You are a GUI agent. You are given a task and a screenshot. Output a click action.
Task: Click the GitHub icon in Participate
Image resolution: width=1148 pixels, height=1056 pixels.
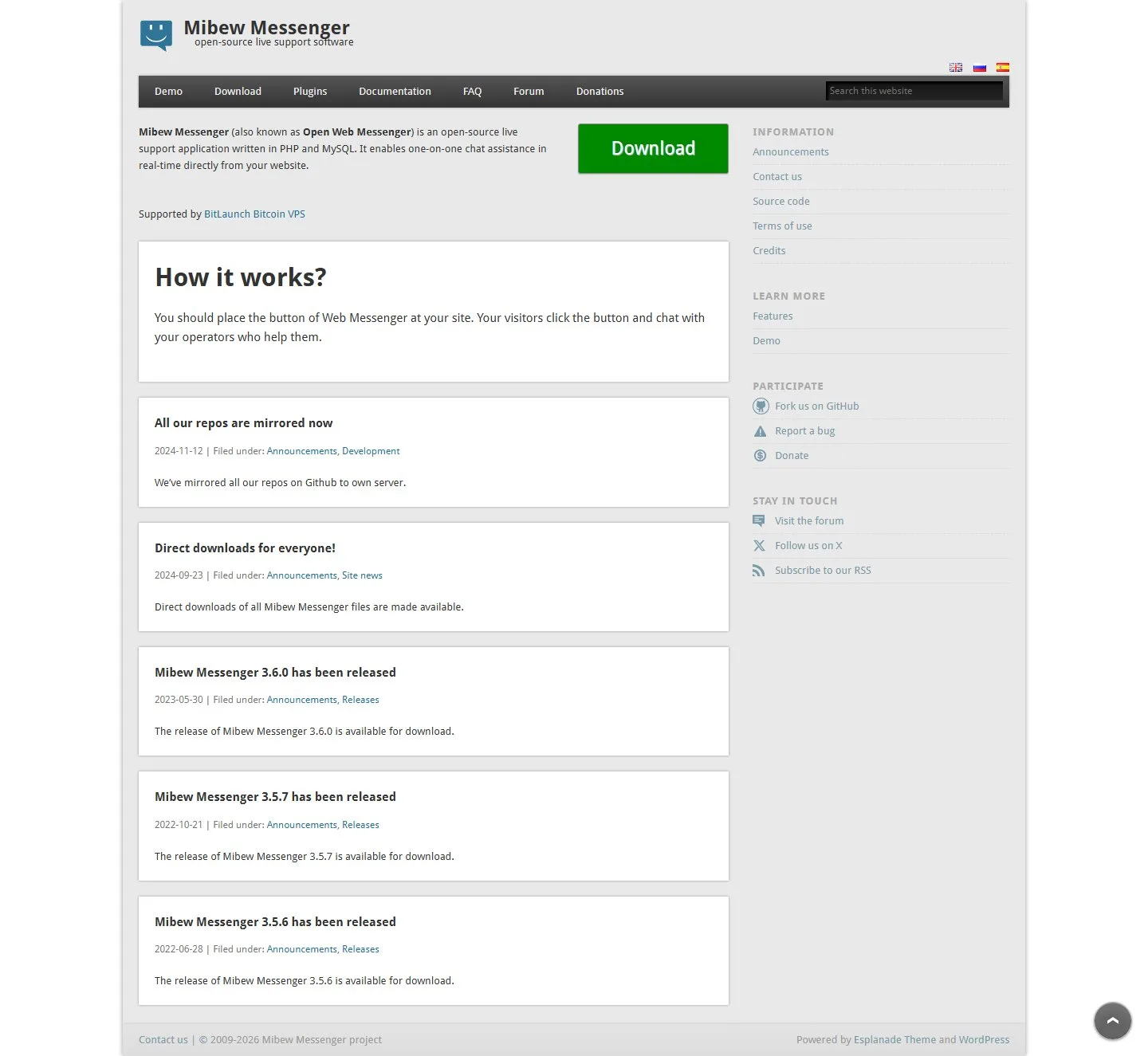(761, 406)
